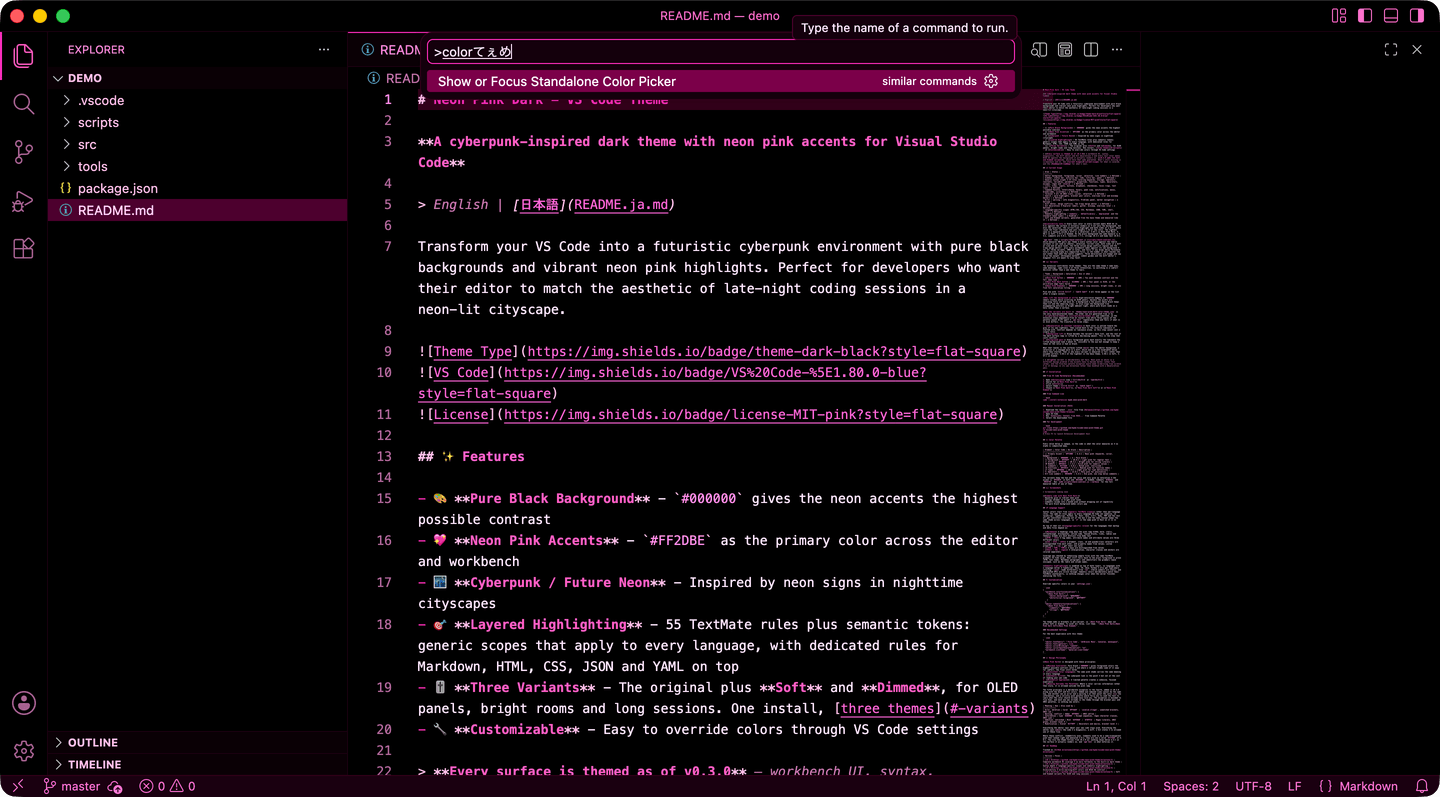
Task: Open the Source Control view
Action: click(24, 152)
